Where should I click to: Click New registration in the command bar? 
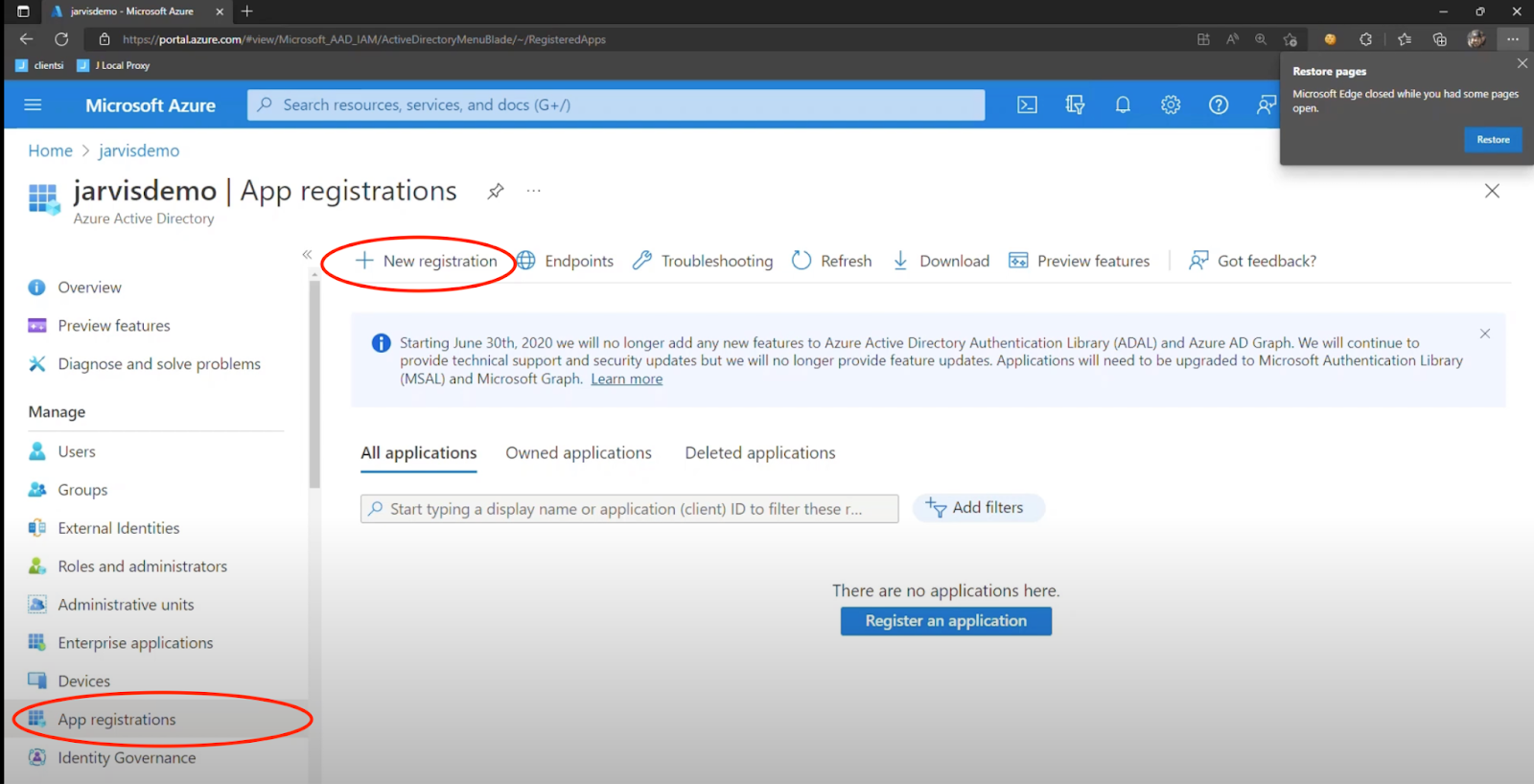click(x=427, y=261)
